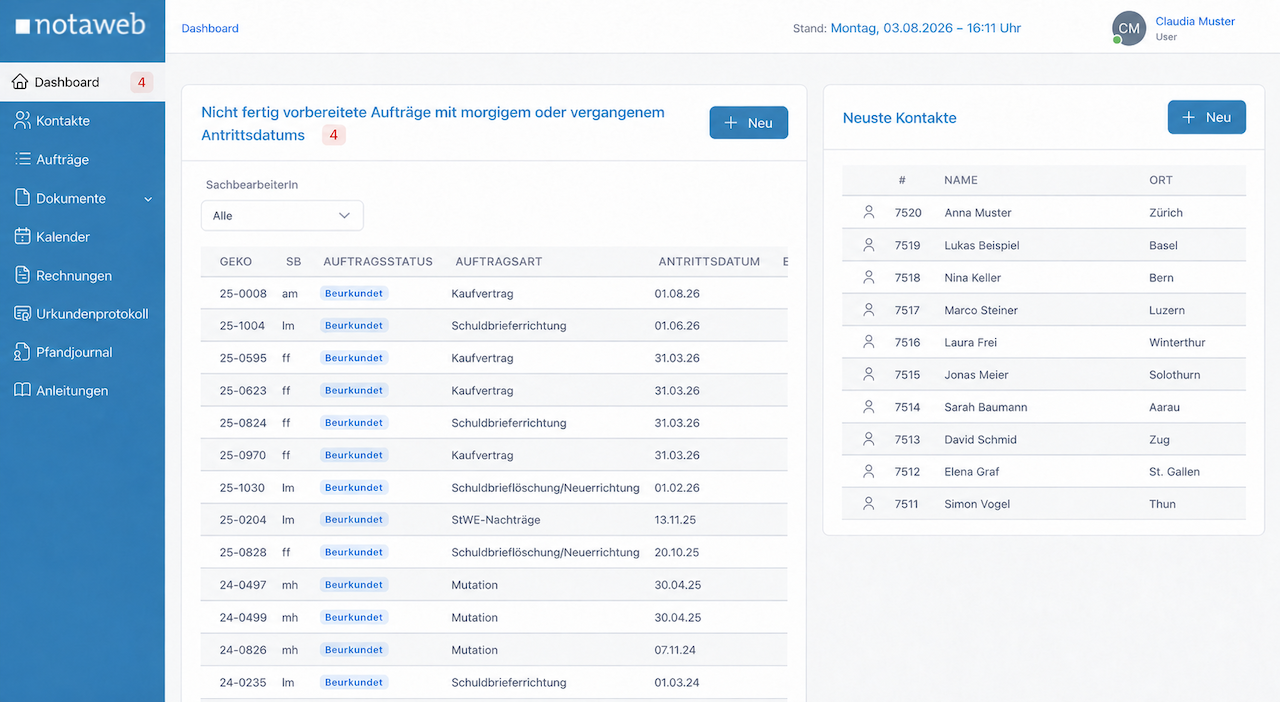
Task: Click the Kontakte people icon
Action: [22, 121]
